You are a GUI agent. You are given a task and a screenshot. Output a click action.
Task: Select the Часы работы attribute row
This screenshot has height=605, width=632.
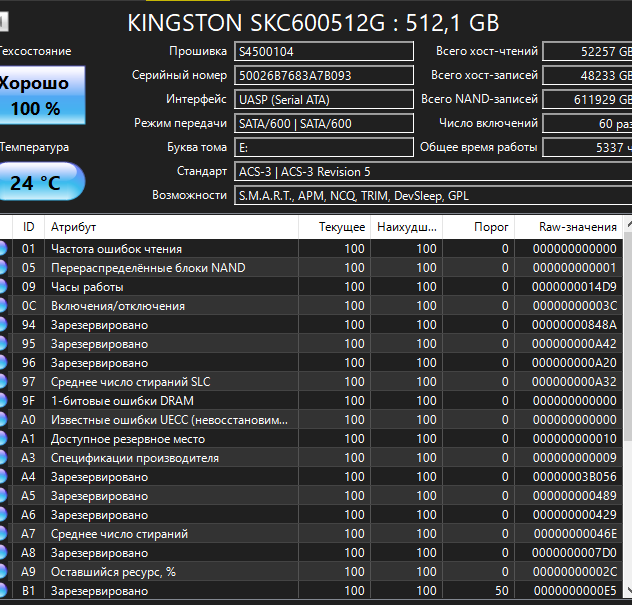coord(311,287)
